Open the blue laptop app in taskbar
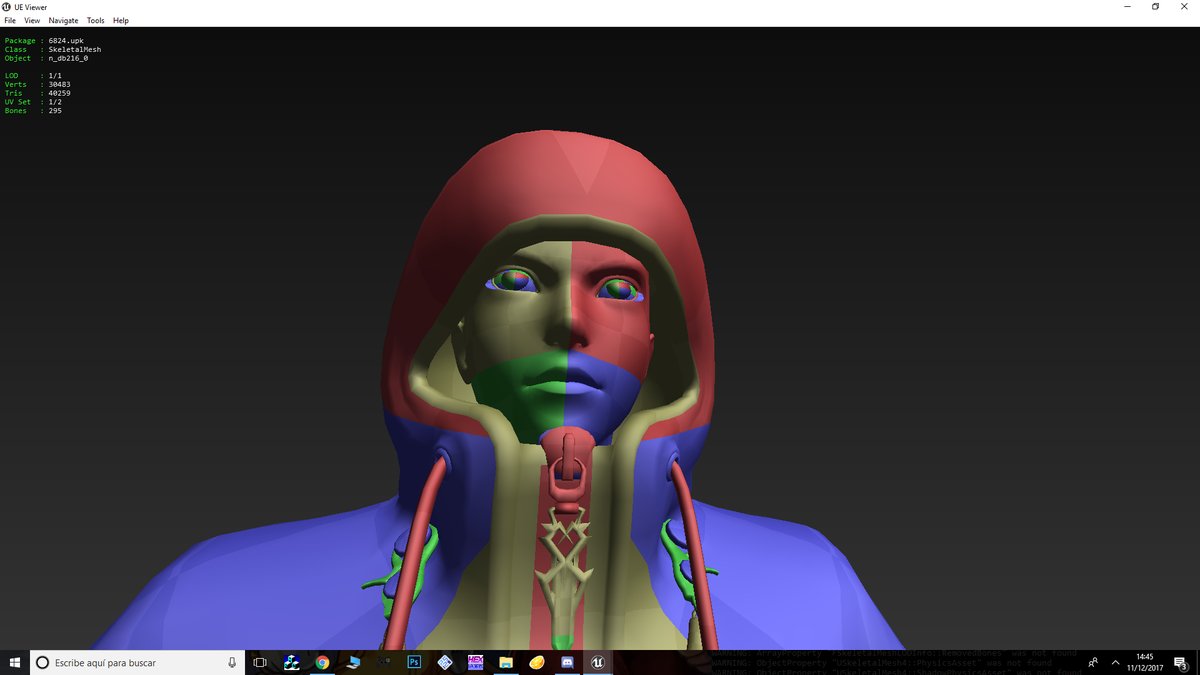 tap(353, 662)
